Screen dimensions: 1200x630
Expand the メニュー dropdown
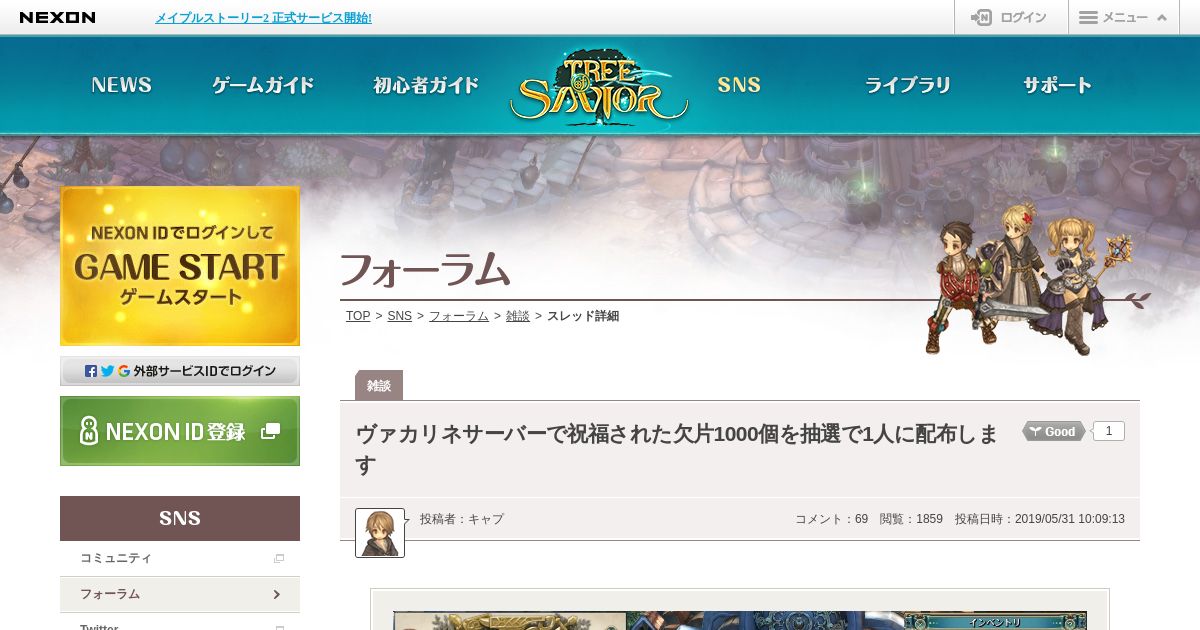(x=1124, y=17)
